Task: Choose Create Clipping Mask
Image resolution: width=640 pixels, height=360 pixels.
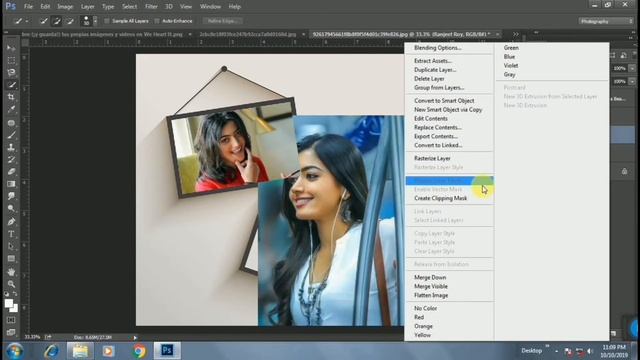Action: [x=440, y=198]
